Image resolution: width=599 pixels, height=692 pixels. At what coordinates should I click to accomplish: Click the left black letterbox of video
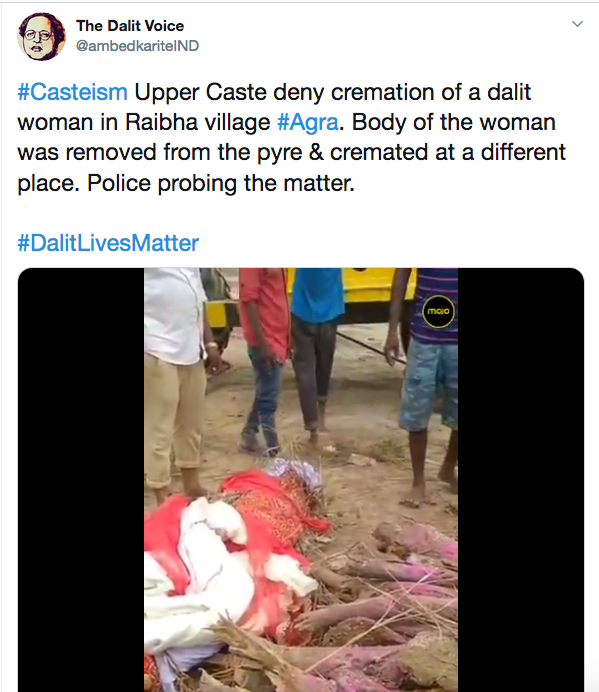click(x=81, y=480)
